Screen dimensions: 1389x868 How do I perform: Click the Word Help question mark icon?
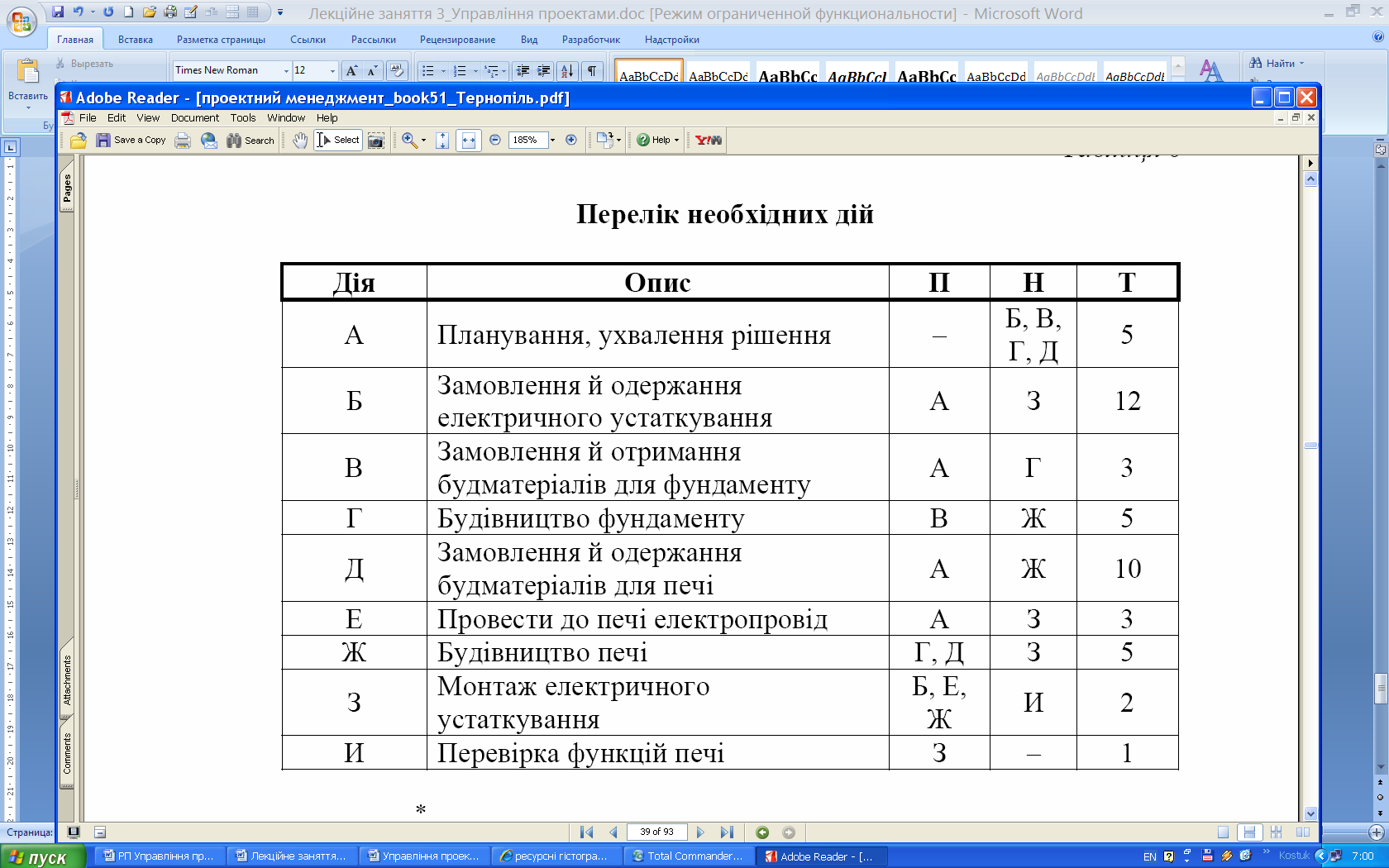[x=1377, y=37]
